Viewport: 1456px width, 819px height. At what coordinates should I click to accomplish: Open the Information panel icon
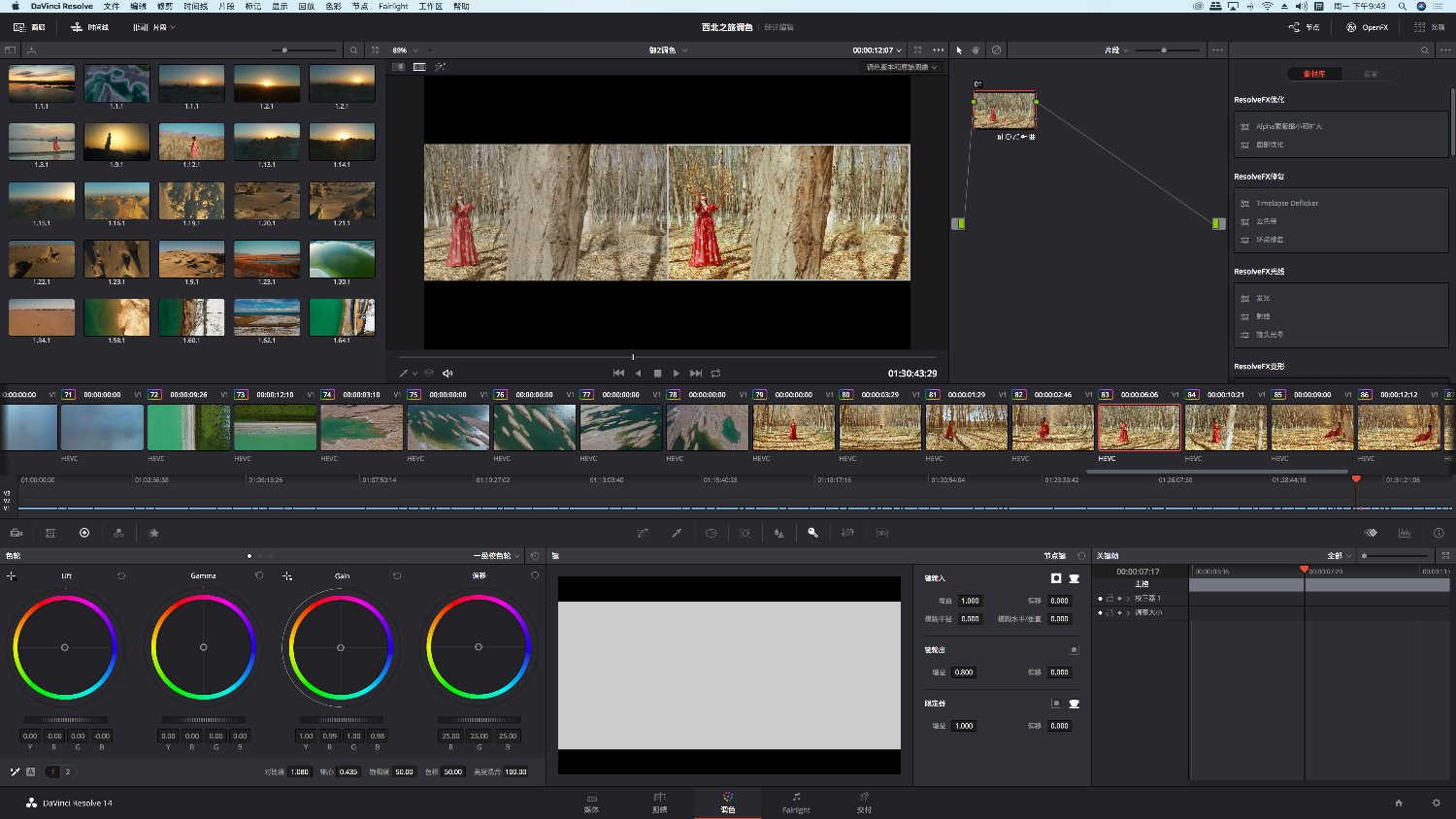[x=1439, y=533]
